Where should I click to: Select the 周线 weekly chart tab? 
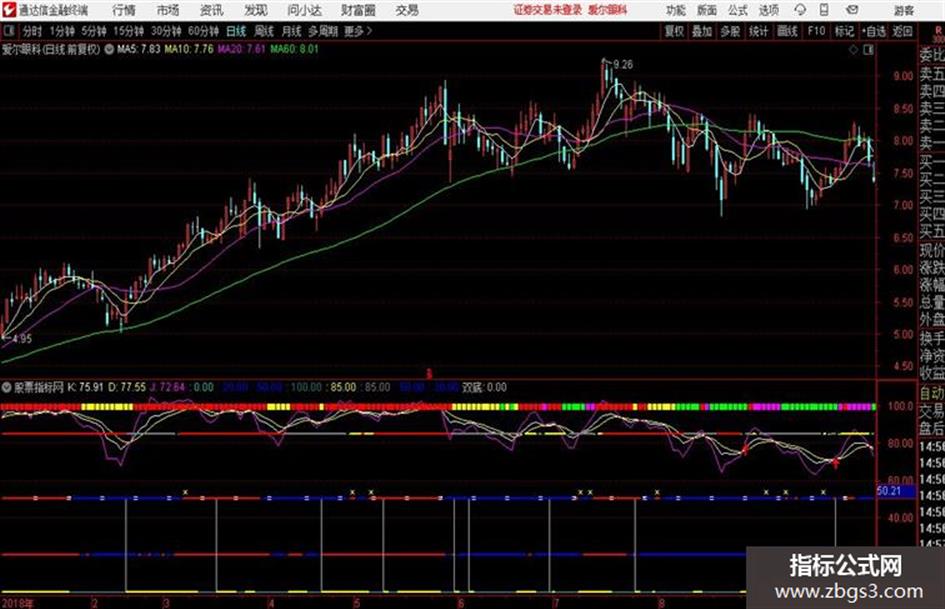pos(264,31)
